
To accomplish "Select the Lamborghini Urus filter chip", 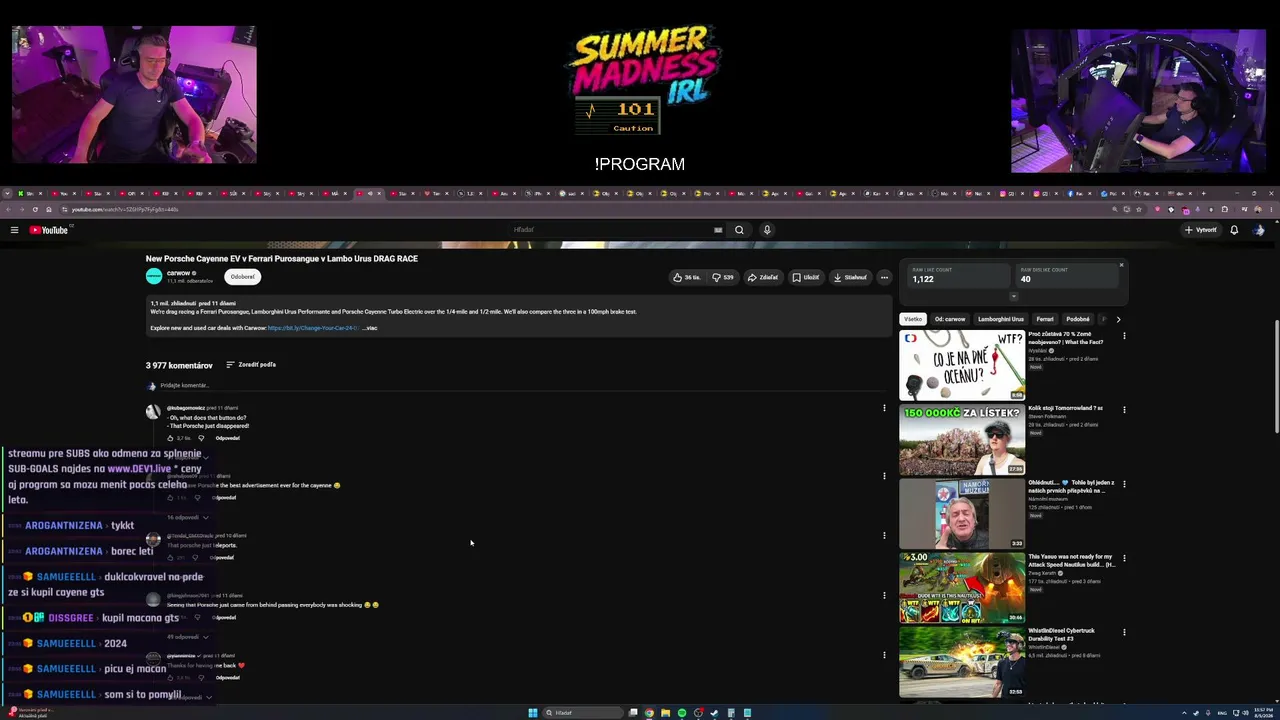I will 1001,319.
